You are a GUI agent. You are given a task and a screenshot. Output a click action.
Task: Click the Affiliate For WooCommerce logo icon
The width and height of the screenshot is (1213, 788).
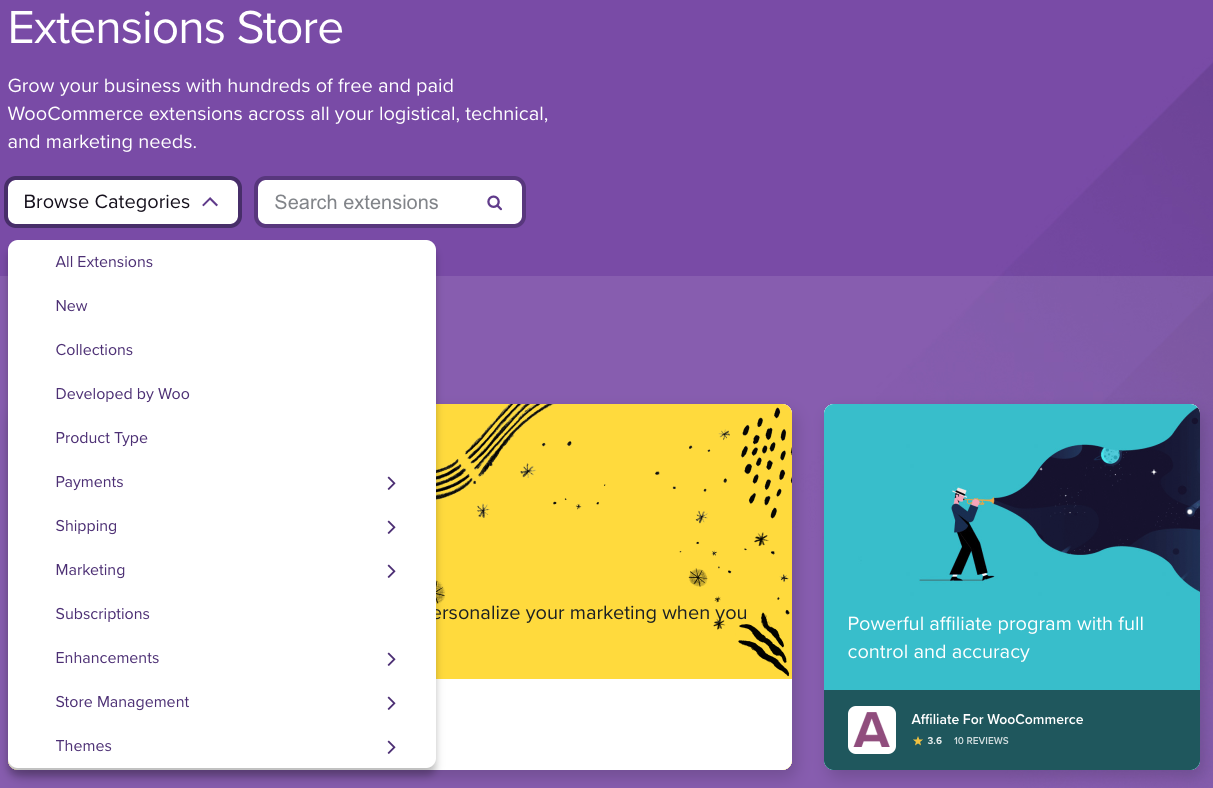[x=872, y=730]
